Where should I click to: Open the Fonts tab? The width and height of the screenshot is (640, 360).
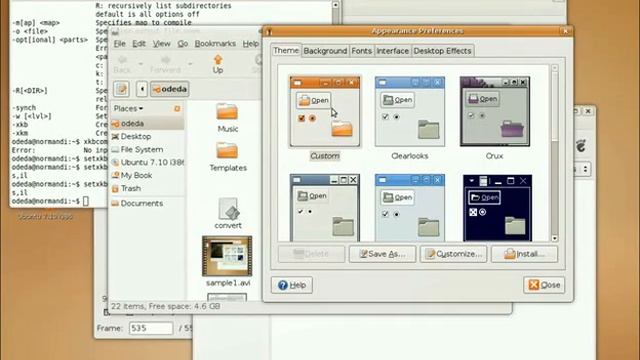pos(362,51)
